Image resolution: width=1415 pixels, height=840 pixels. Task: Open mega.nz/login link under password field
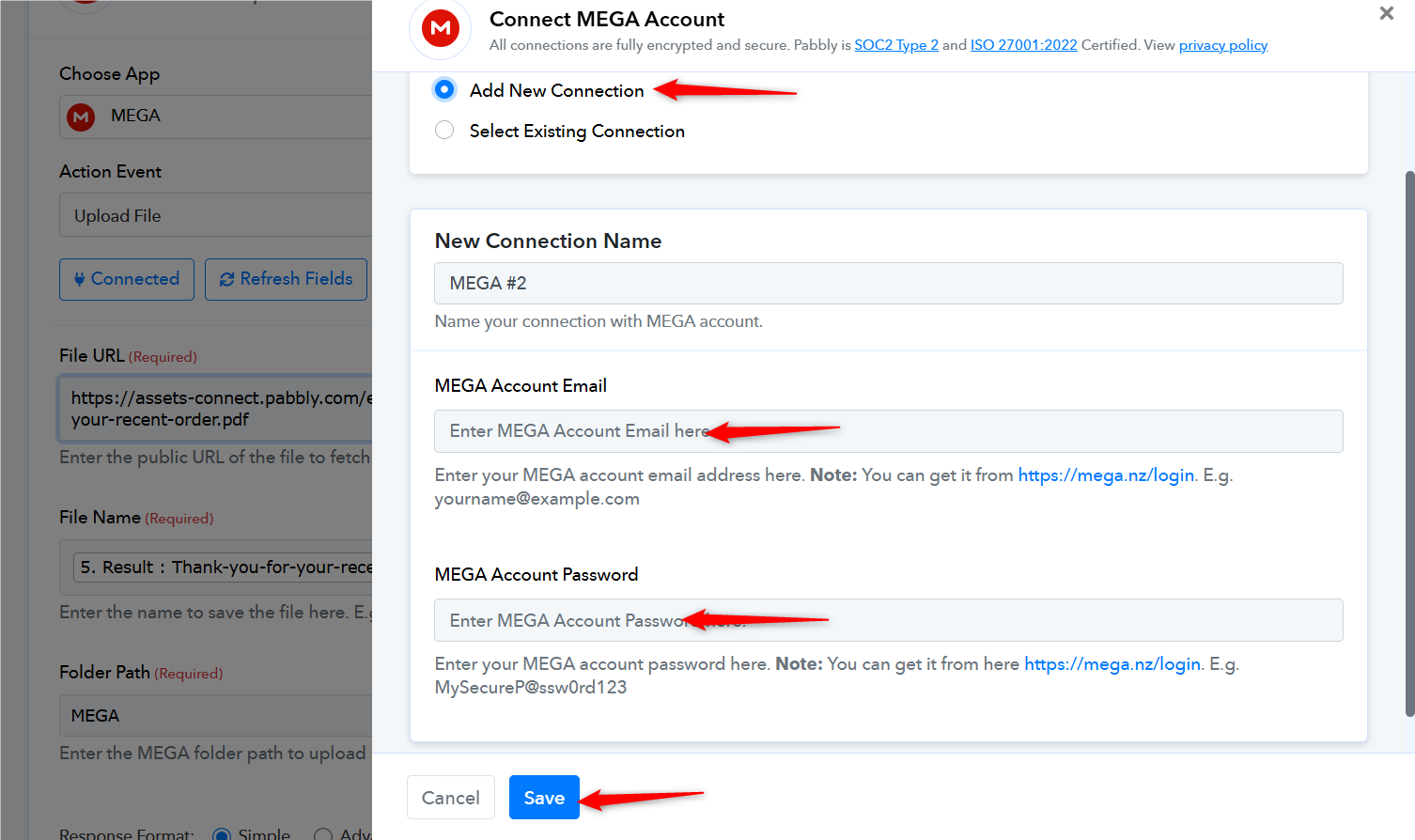pos(1112,664)
